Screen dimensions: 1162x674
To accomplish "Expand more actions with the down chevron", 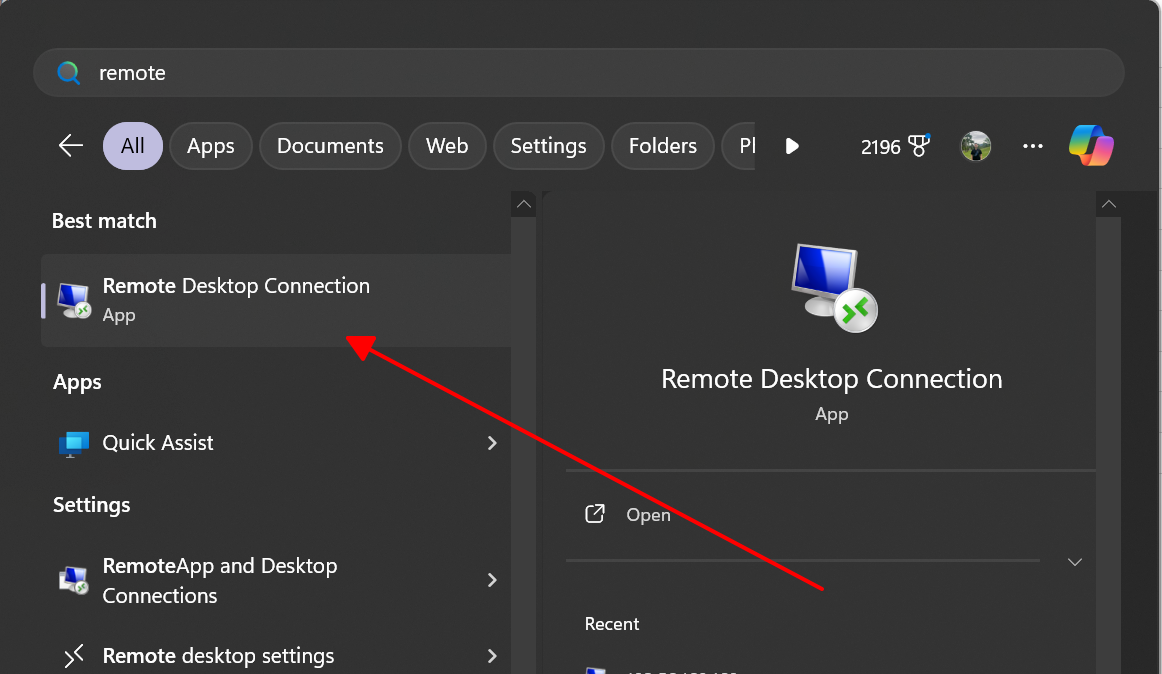I will coord(1075,562).
